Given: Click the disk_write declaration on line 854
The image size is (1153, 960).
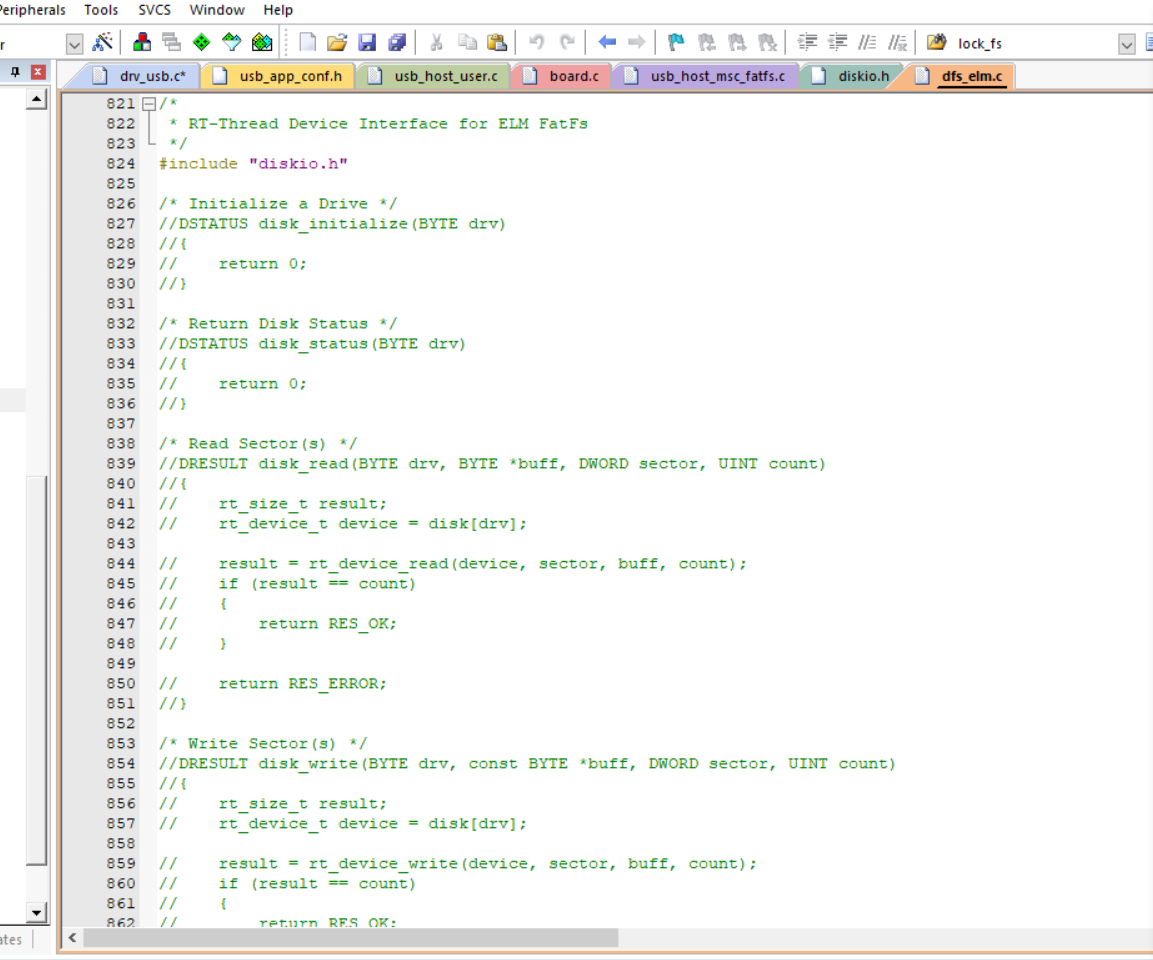Looking at the screenshot, I should (527, 764).
